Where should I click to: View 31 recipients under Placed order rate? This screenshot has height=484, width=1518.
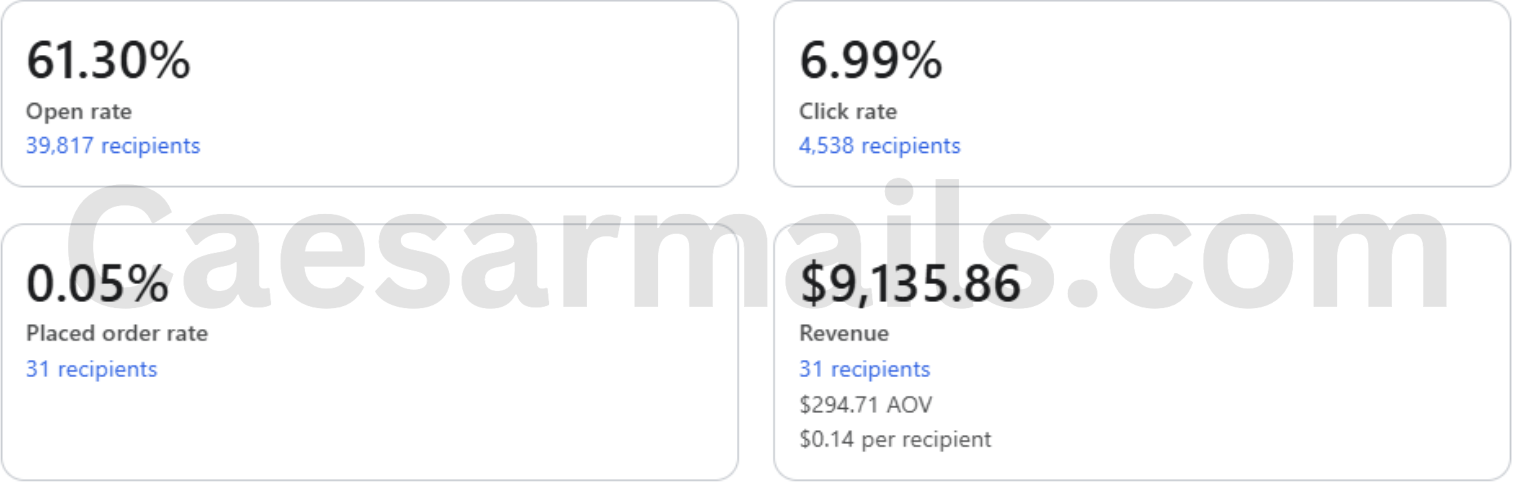tap(91, 369)
